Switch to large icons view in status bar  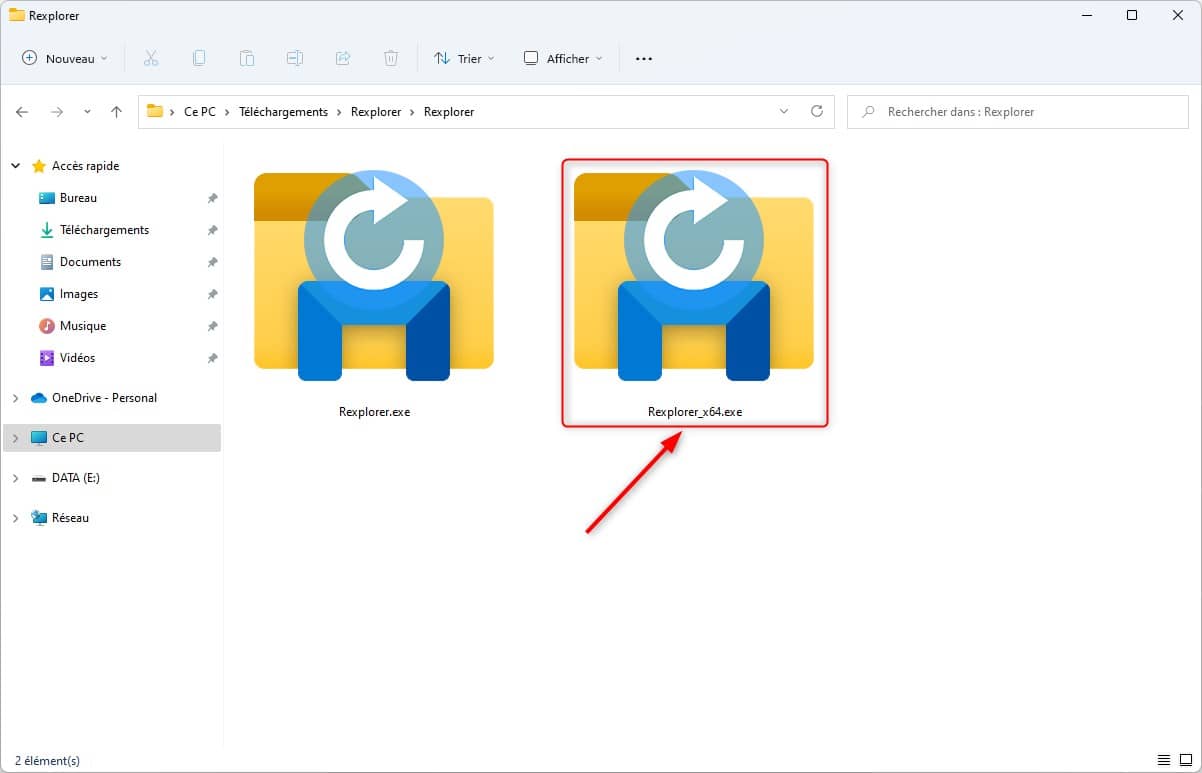click(x=1186, y=760)
